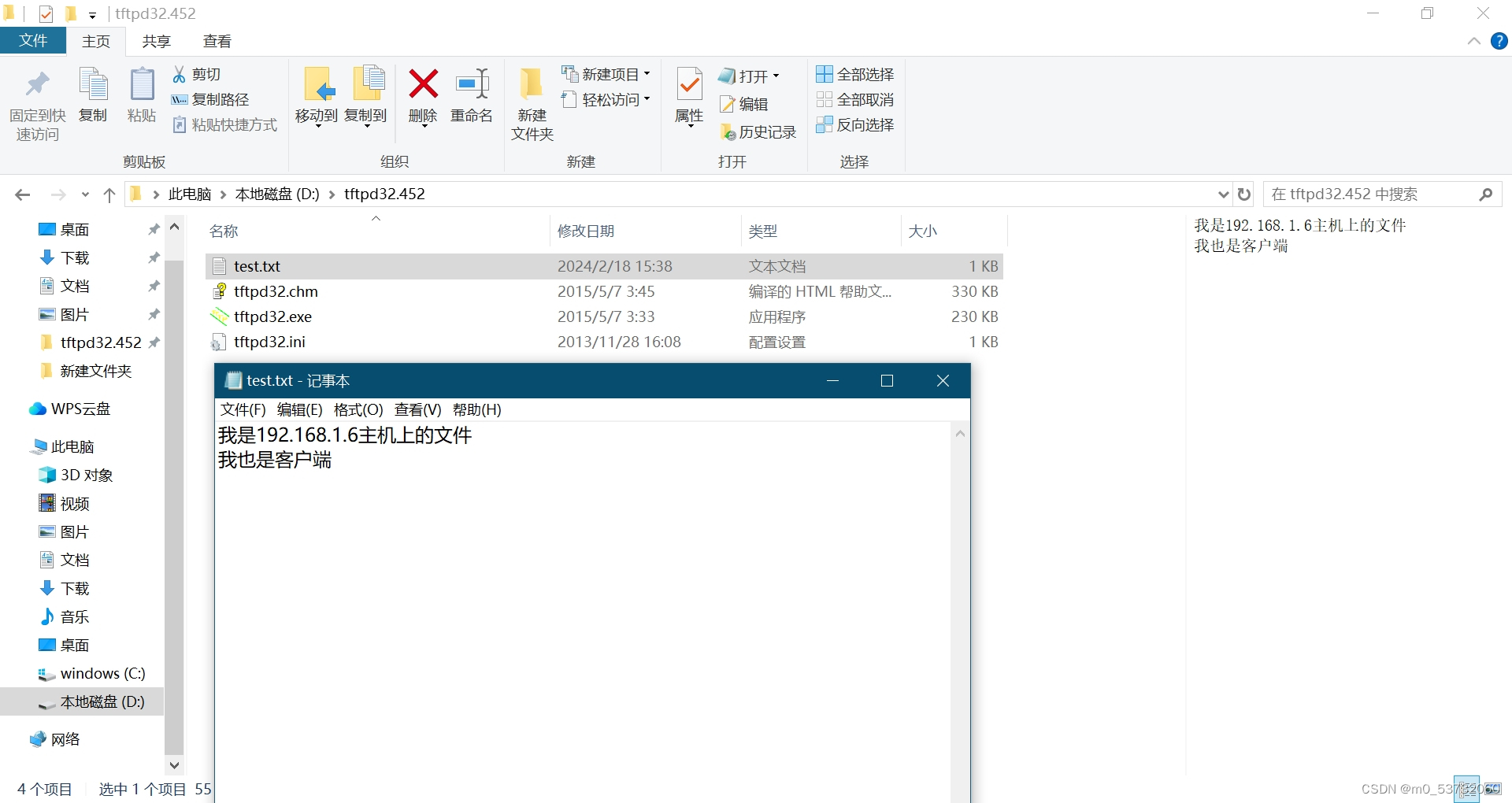The height and width of the screenshot is (803, 1512).
Task: Sort by 名称 column header
Action: (376, 231)
